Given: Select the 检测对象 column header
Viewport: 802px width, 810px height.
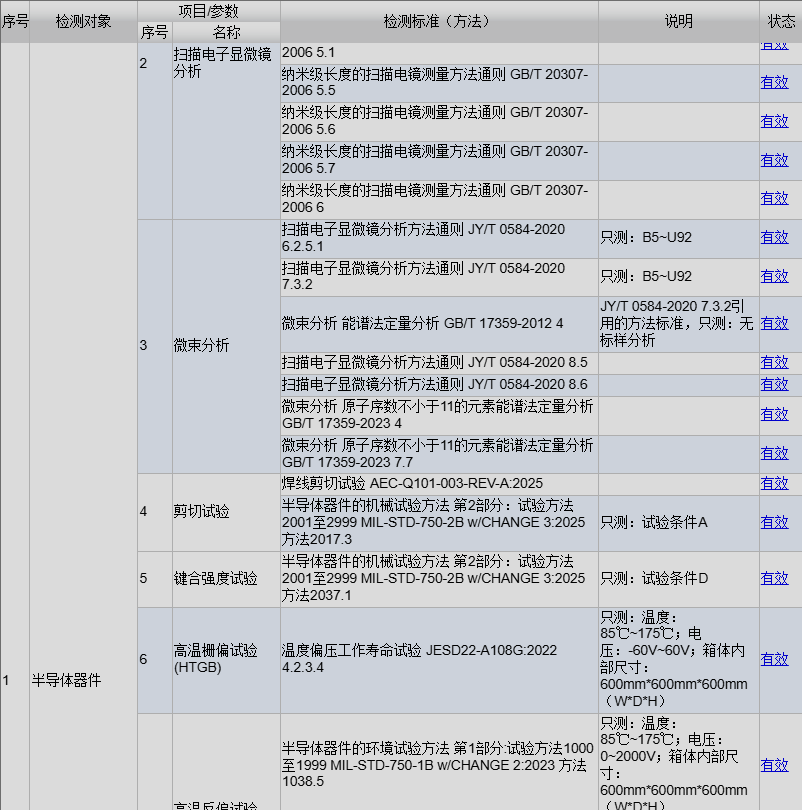Looking at the screenshot, I should coord(83,21).
